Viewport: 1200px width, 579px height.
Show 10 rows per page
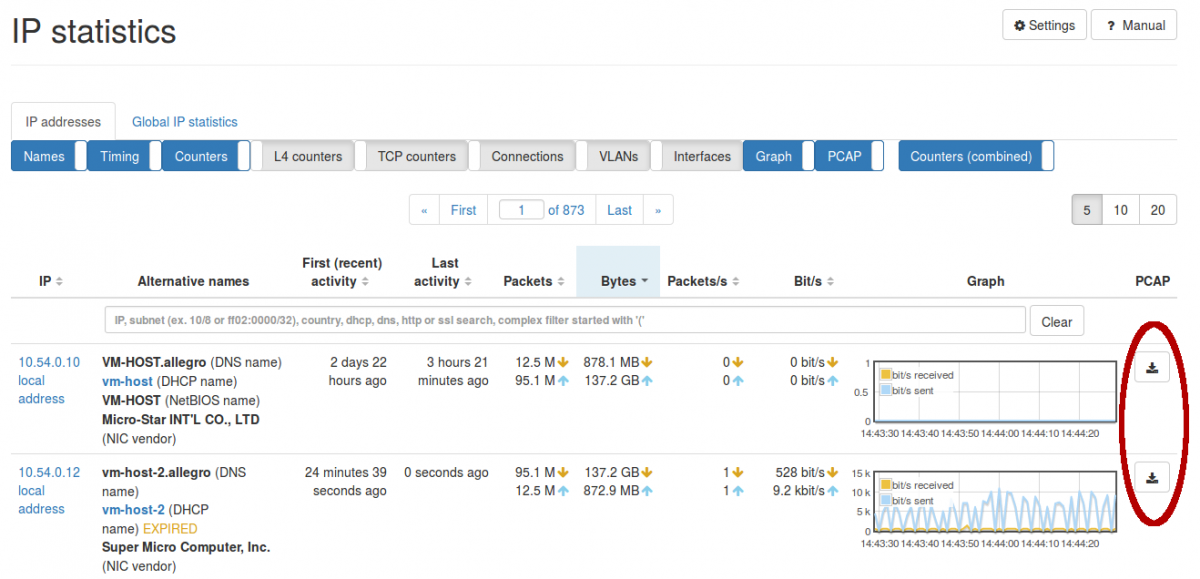tap(1121, 209)
